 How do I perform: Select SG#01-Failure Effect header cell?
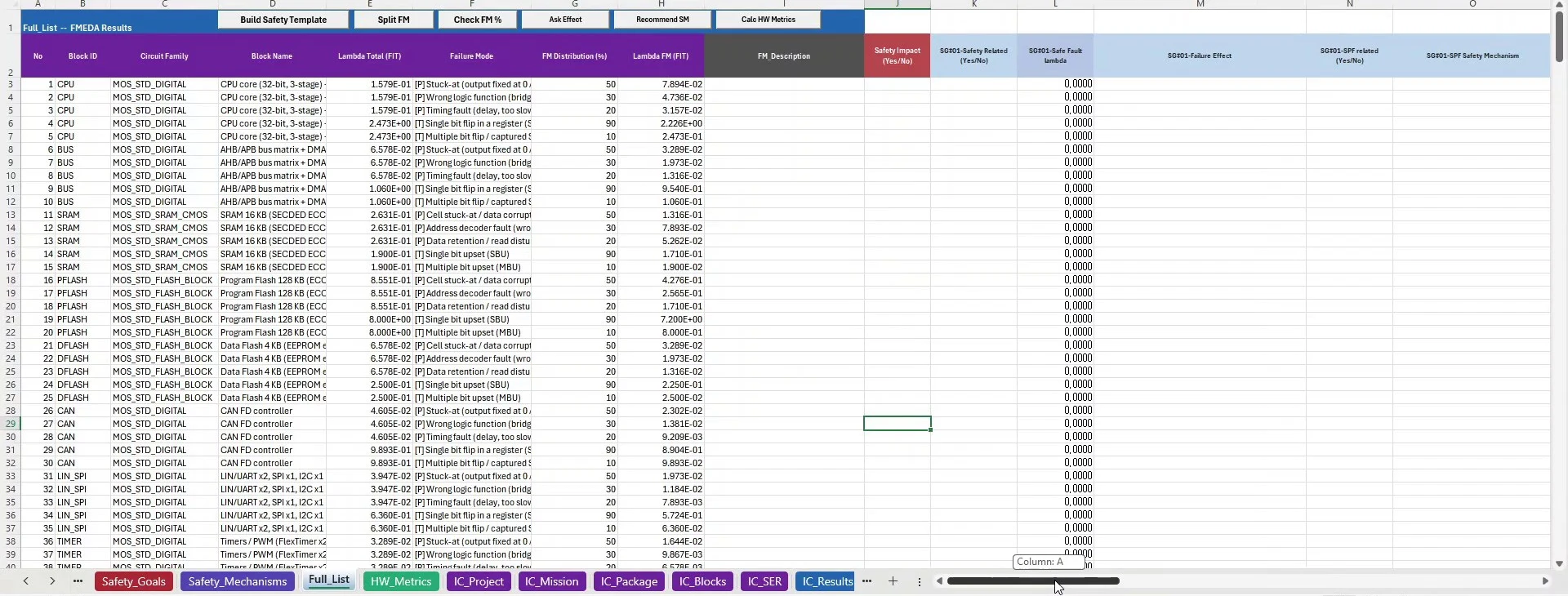[x=1200, y=56]
